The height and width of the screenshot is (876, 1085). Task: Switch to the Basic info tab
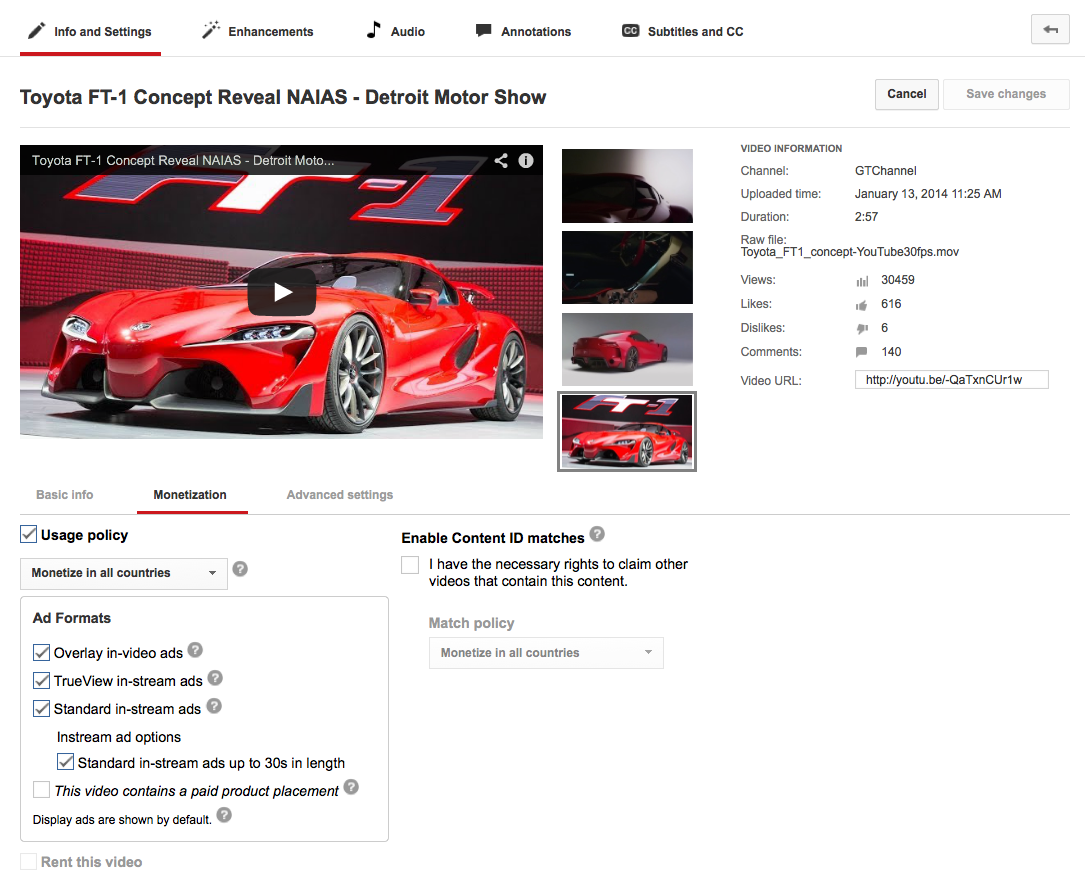65,495
